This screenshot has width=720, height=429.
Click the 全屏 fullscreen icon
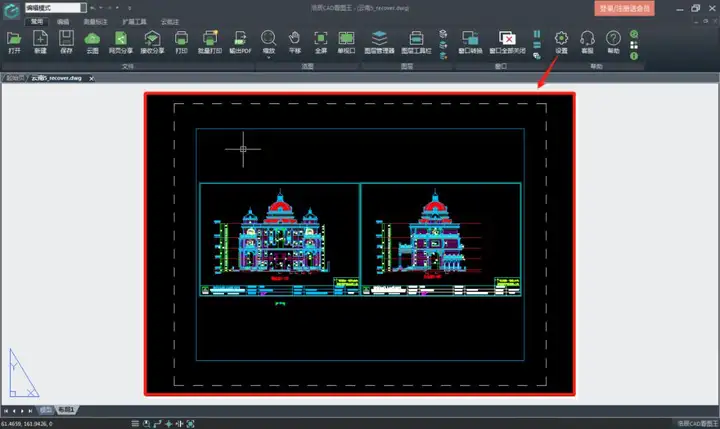coord(321,39)
